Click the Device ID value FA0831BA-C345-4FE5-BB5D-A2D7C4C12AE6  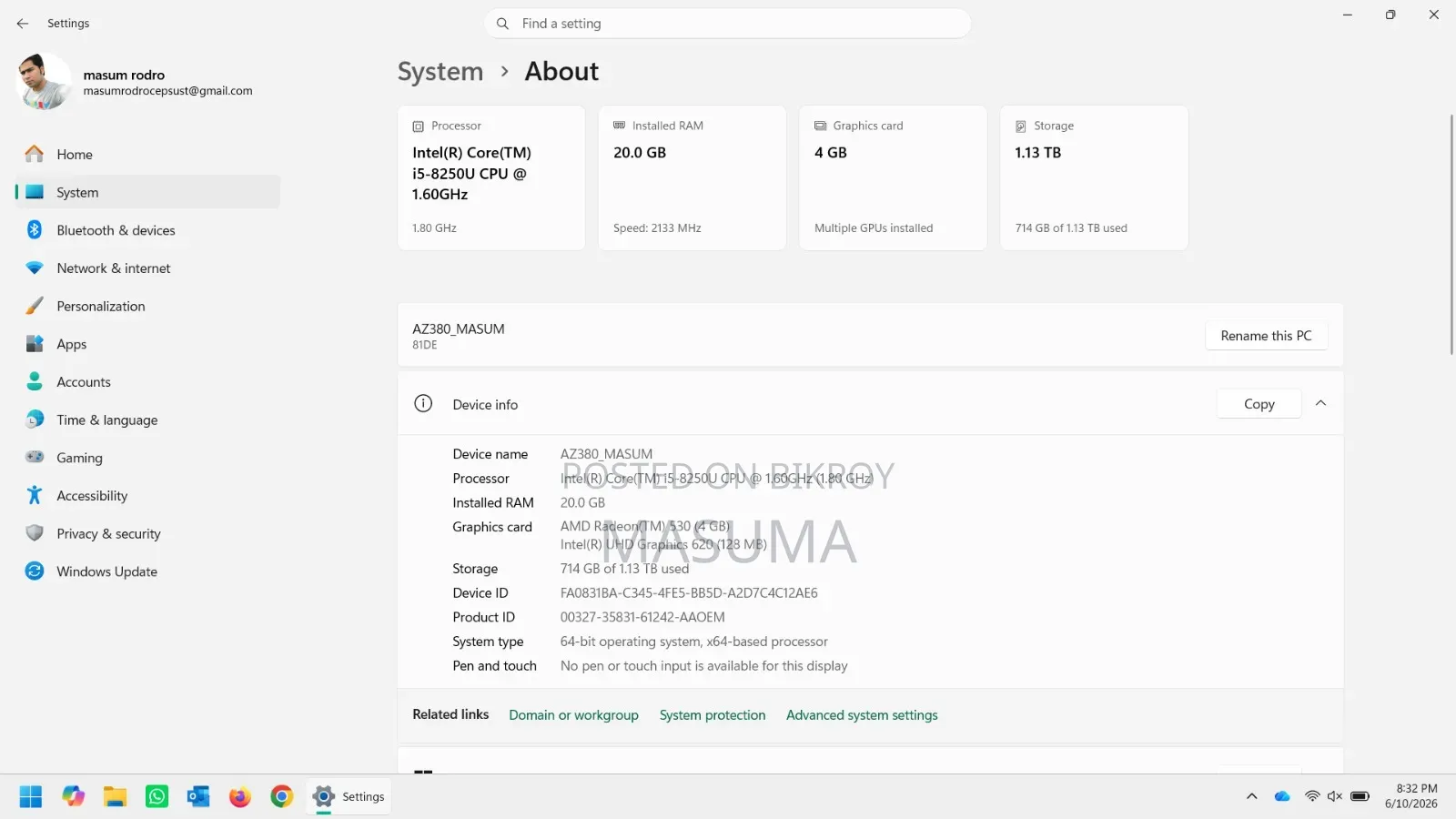[689, 593]
